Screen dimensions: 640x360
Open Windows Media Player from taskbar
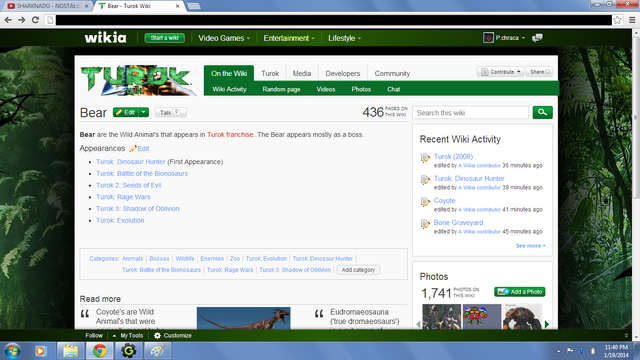[40, 351]
